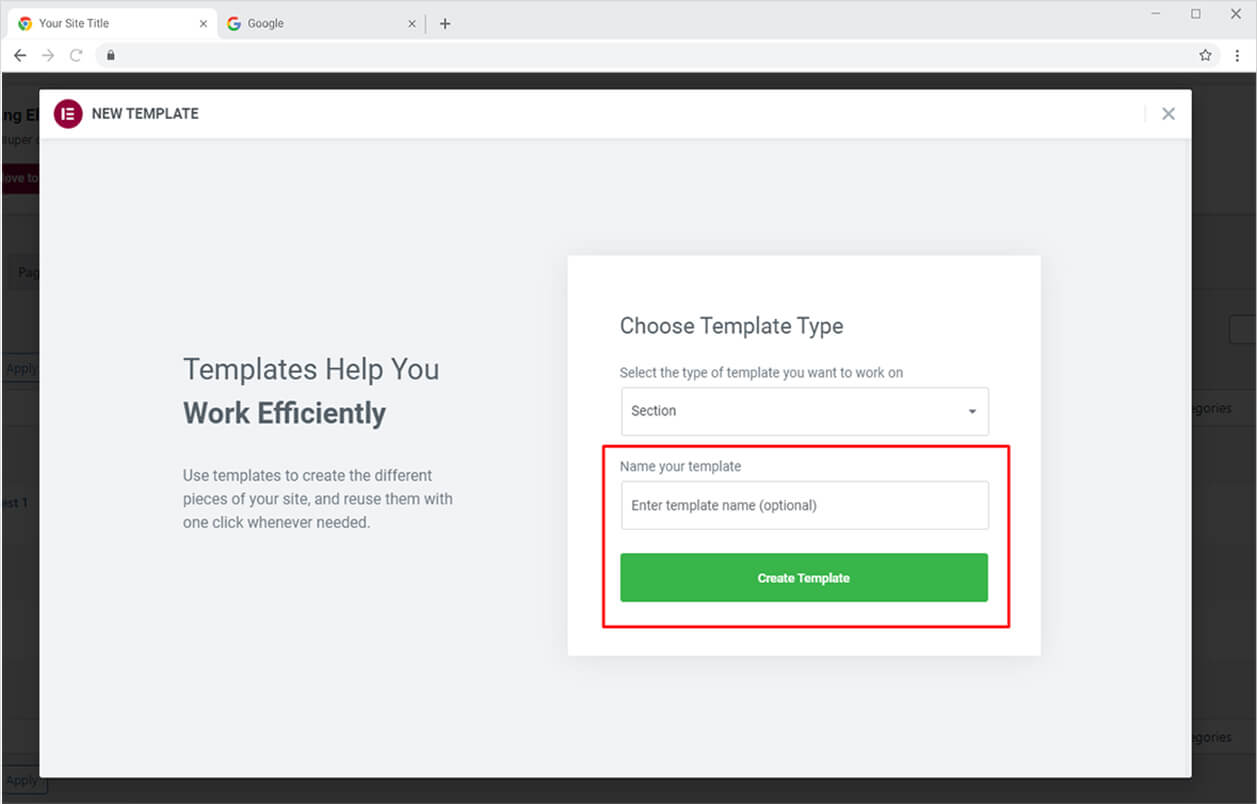The image size is (1257, 804).
Task: Open a new browser tab
Action: (x=445, y=23)
